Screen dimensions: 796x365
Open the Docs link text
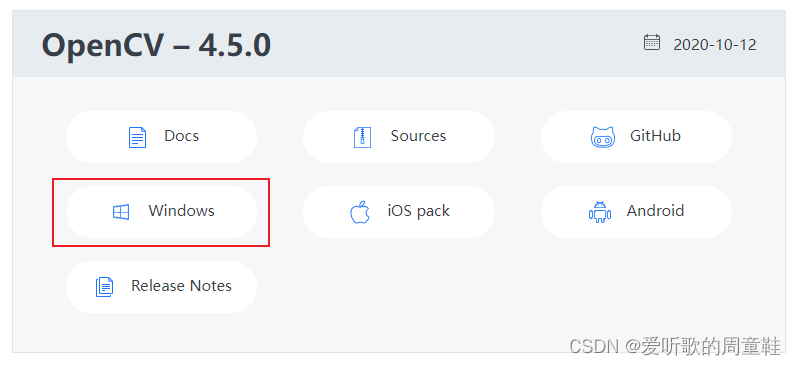pos(181,136)
